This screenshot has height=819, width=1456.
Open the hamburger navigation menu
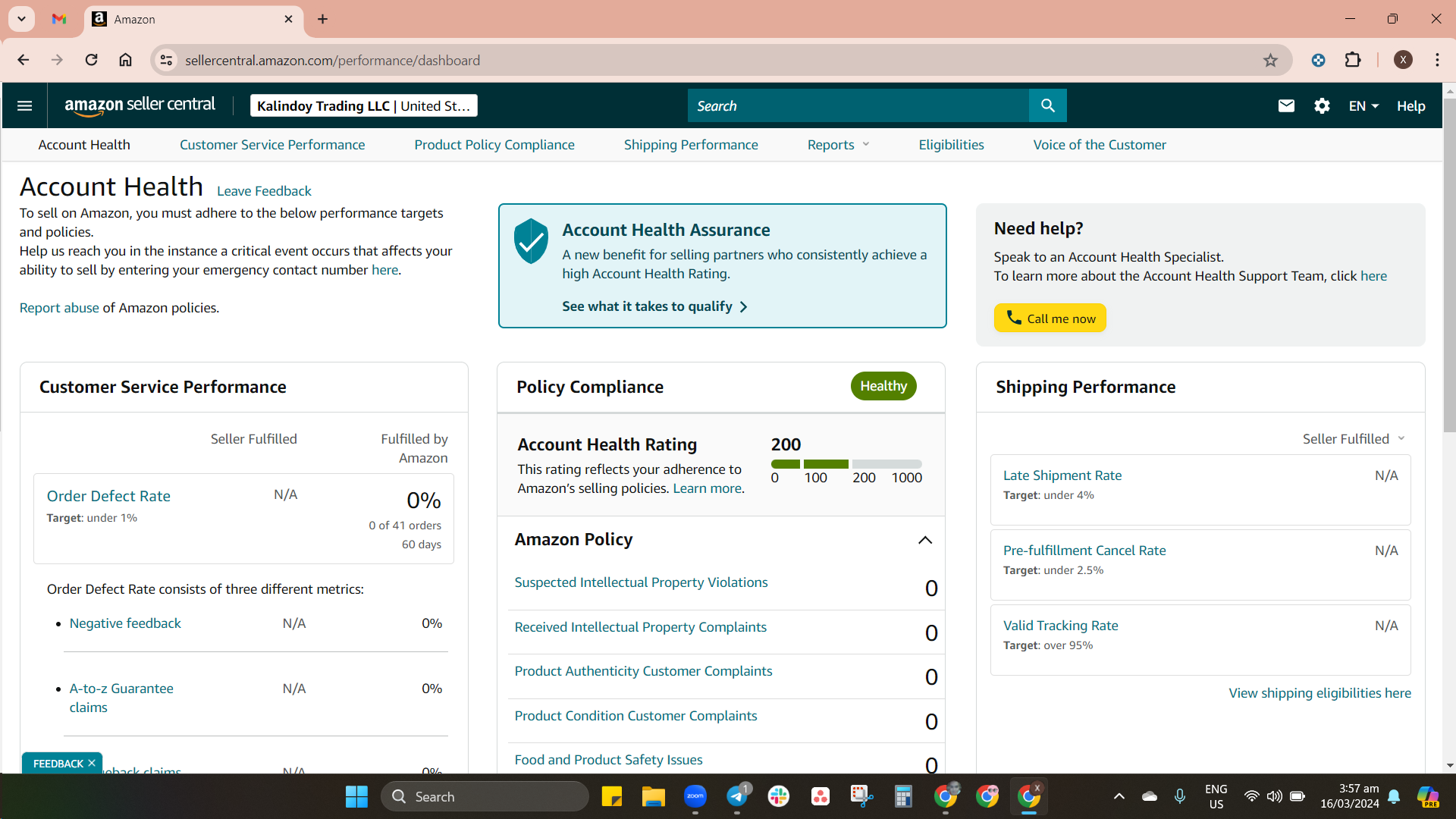click(24, 105)
